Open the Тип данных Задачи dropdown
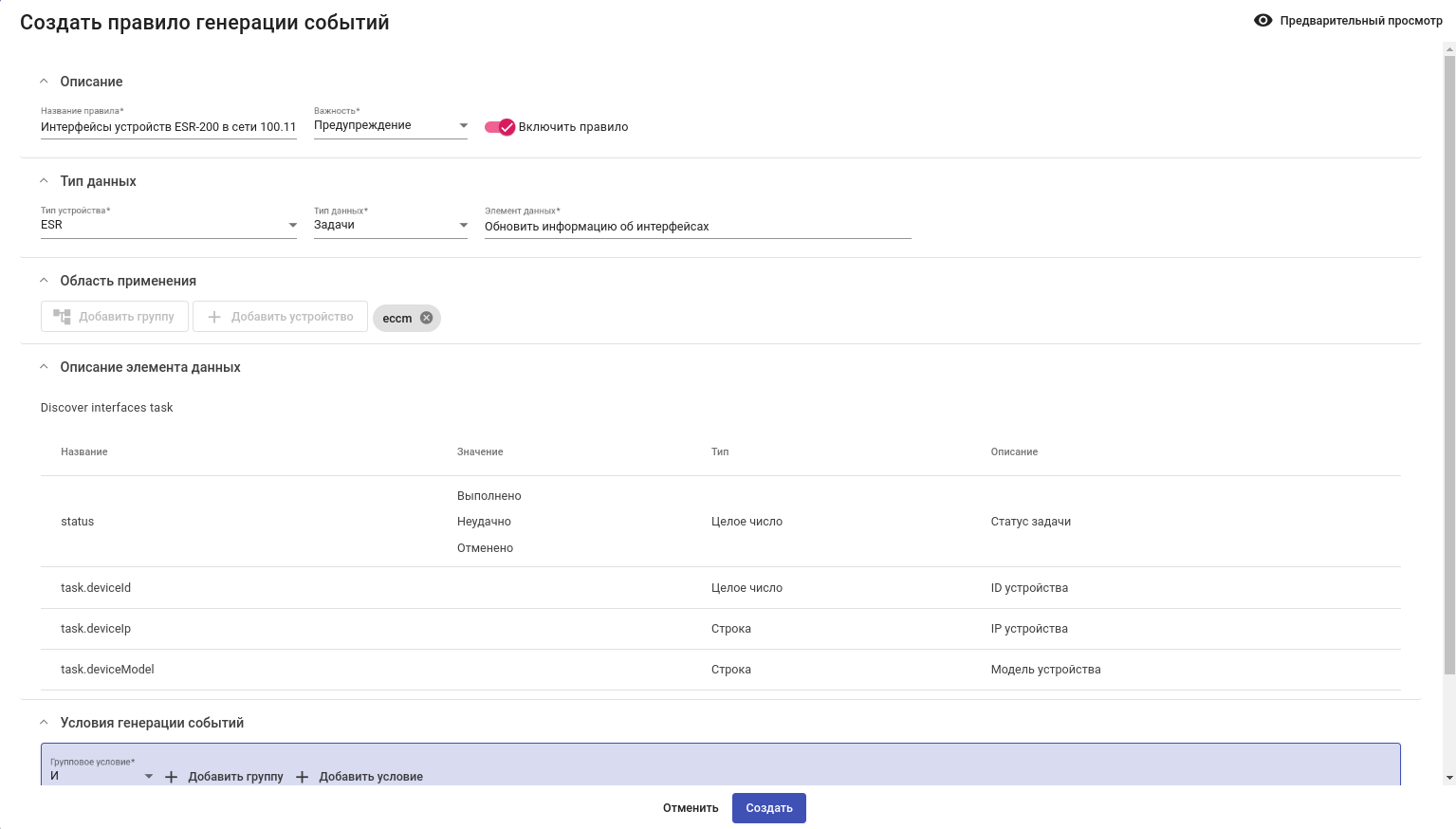This screenshot has height=829, width=1456. point(390,225)
